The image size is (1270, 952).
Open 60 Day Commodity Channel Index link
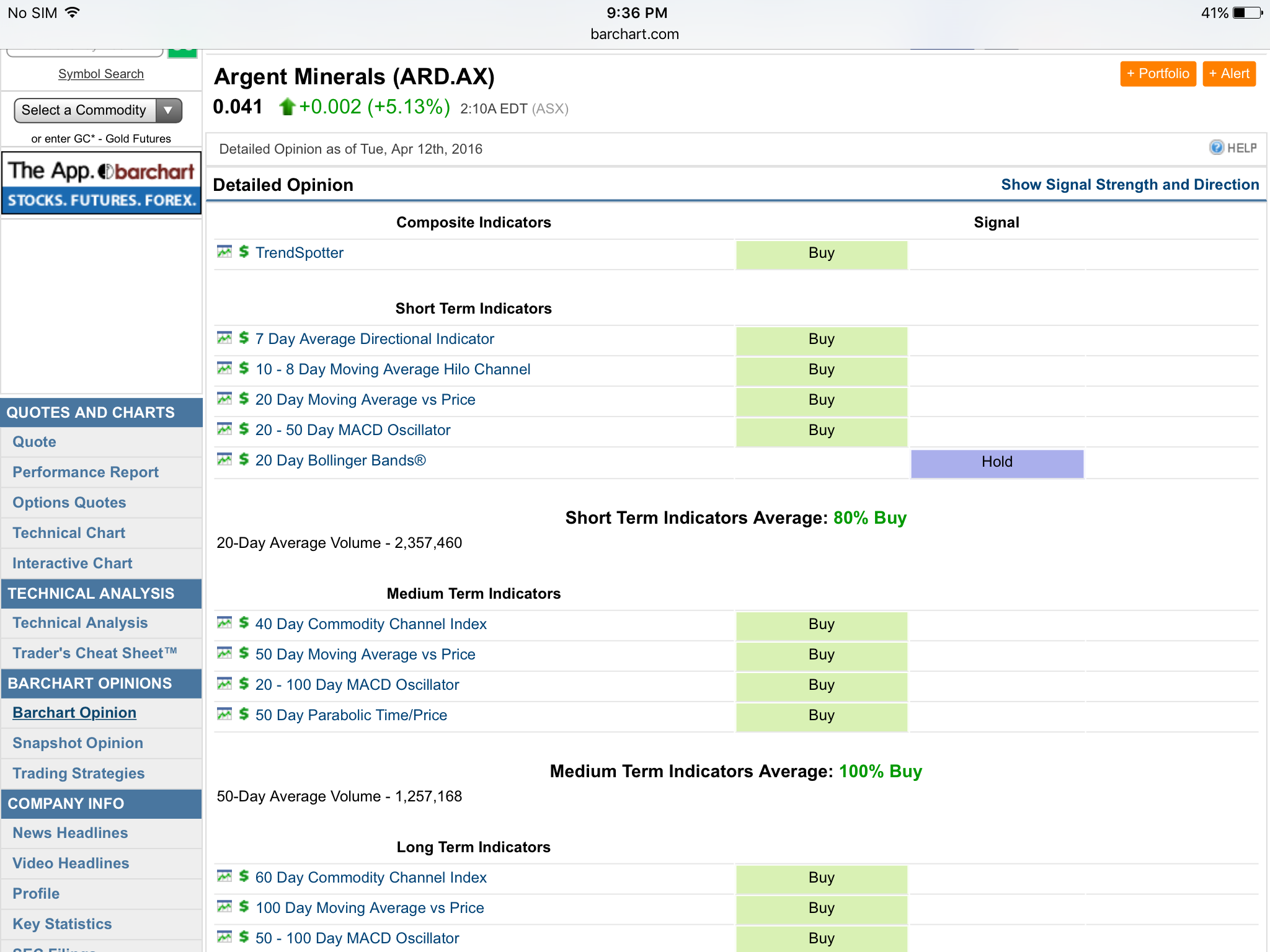(371, 878)
